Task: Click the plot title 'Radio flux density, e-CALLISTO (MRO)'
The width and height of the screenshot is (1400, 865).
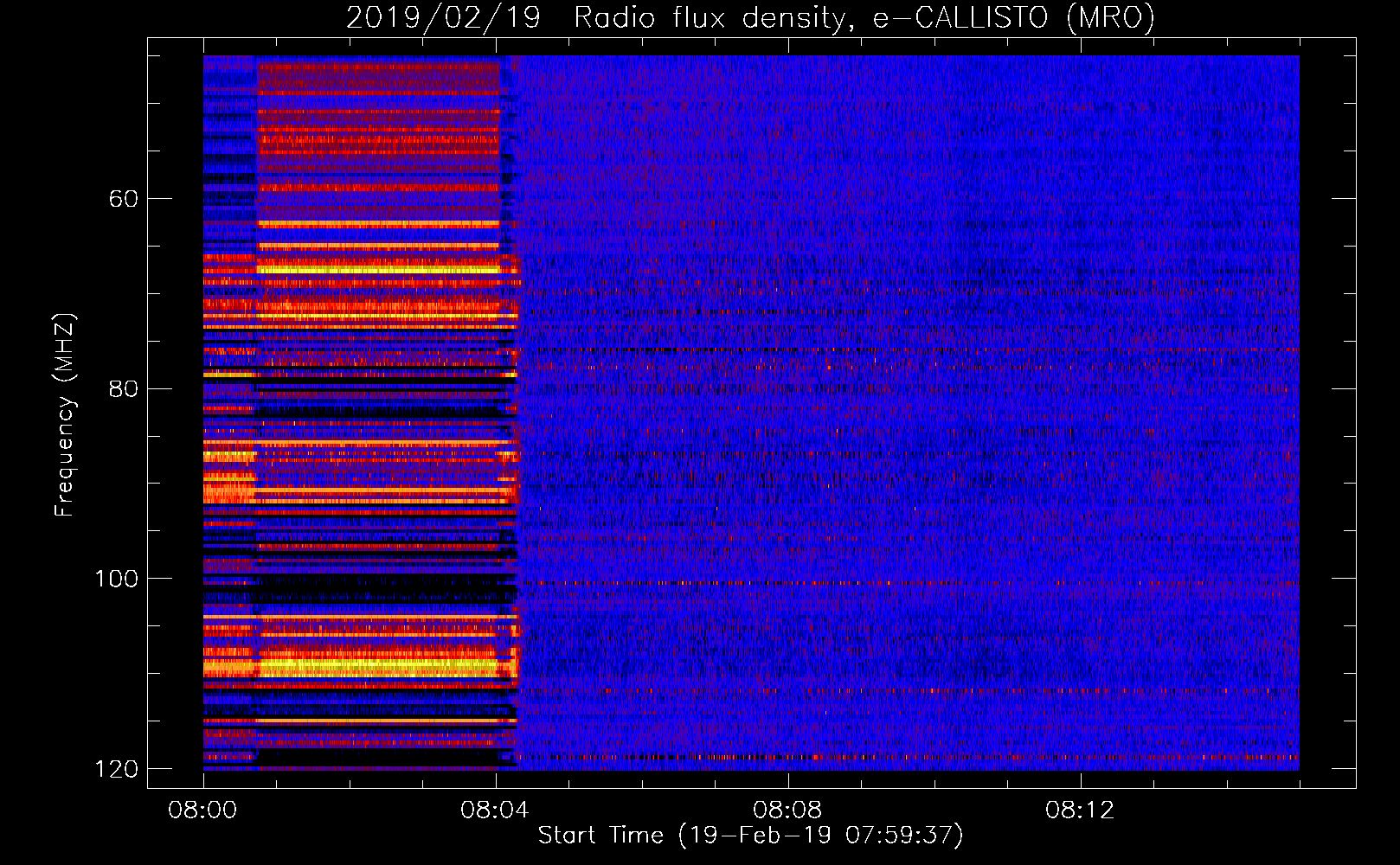Action: coord(864,17)
